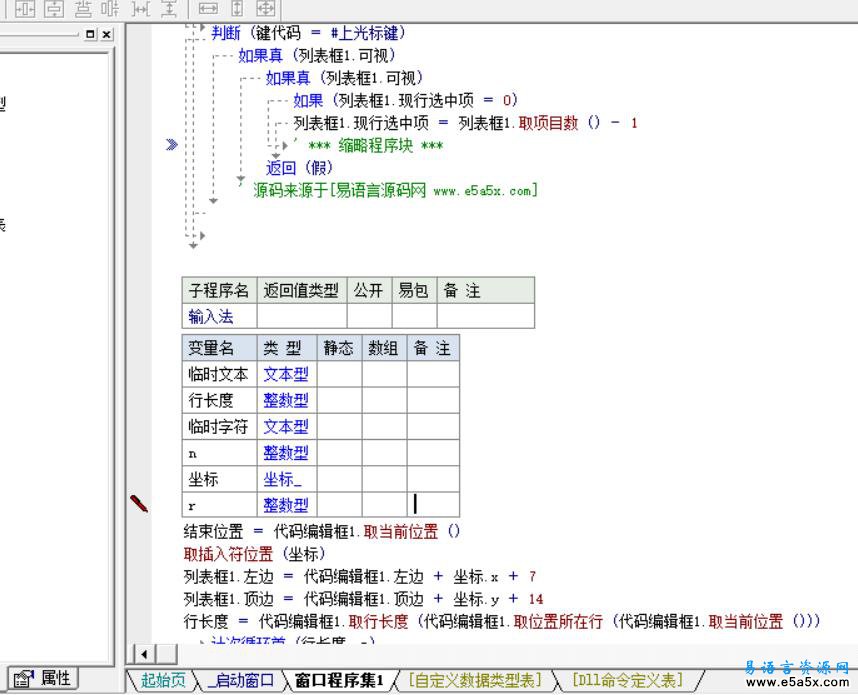Click the 备注 cell of 输入法 row

tap(485, 316)
